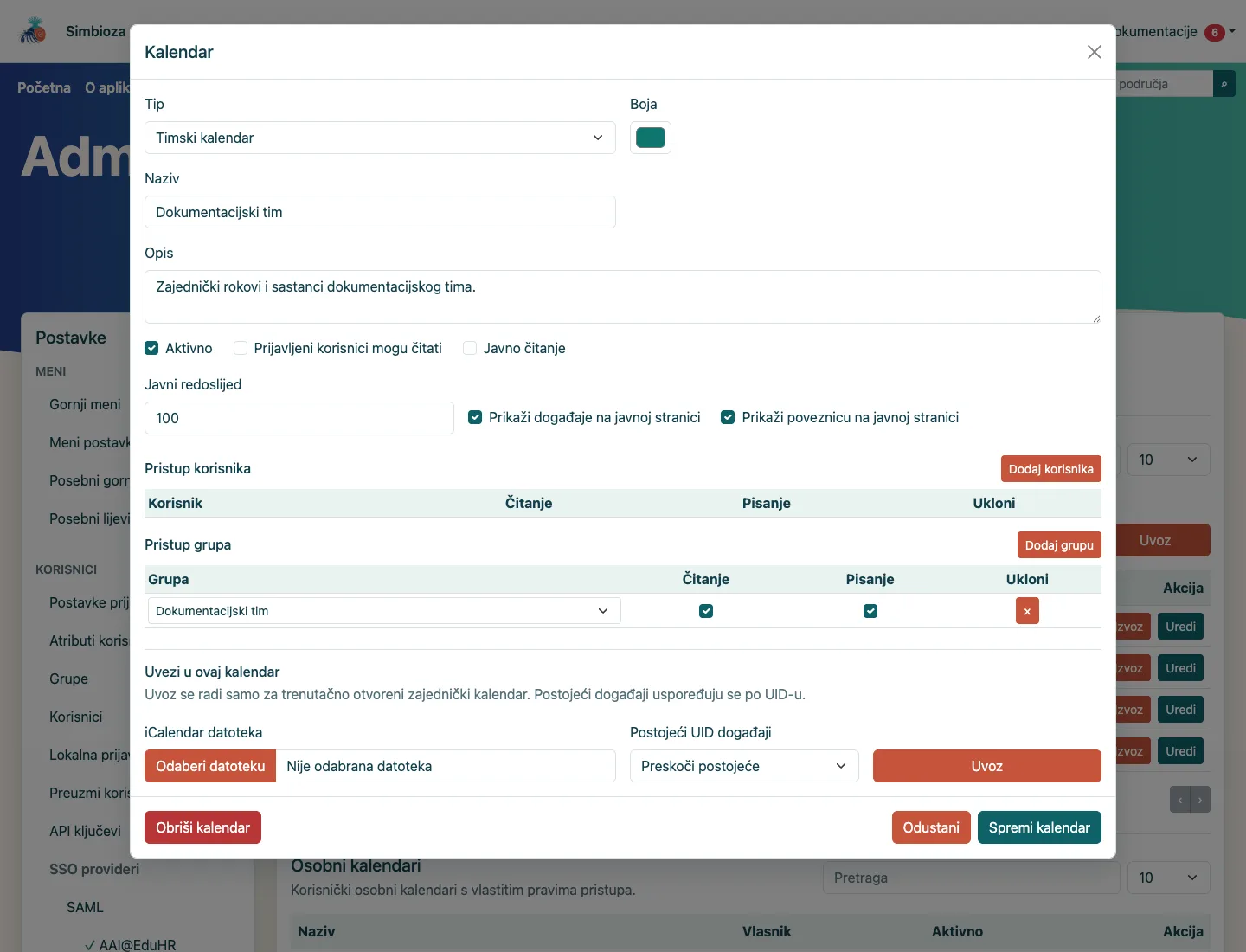1246x952 pixels.
Task: Open the Preskoči postojeće dropdown
Action: click(x=744, y=766)
